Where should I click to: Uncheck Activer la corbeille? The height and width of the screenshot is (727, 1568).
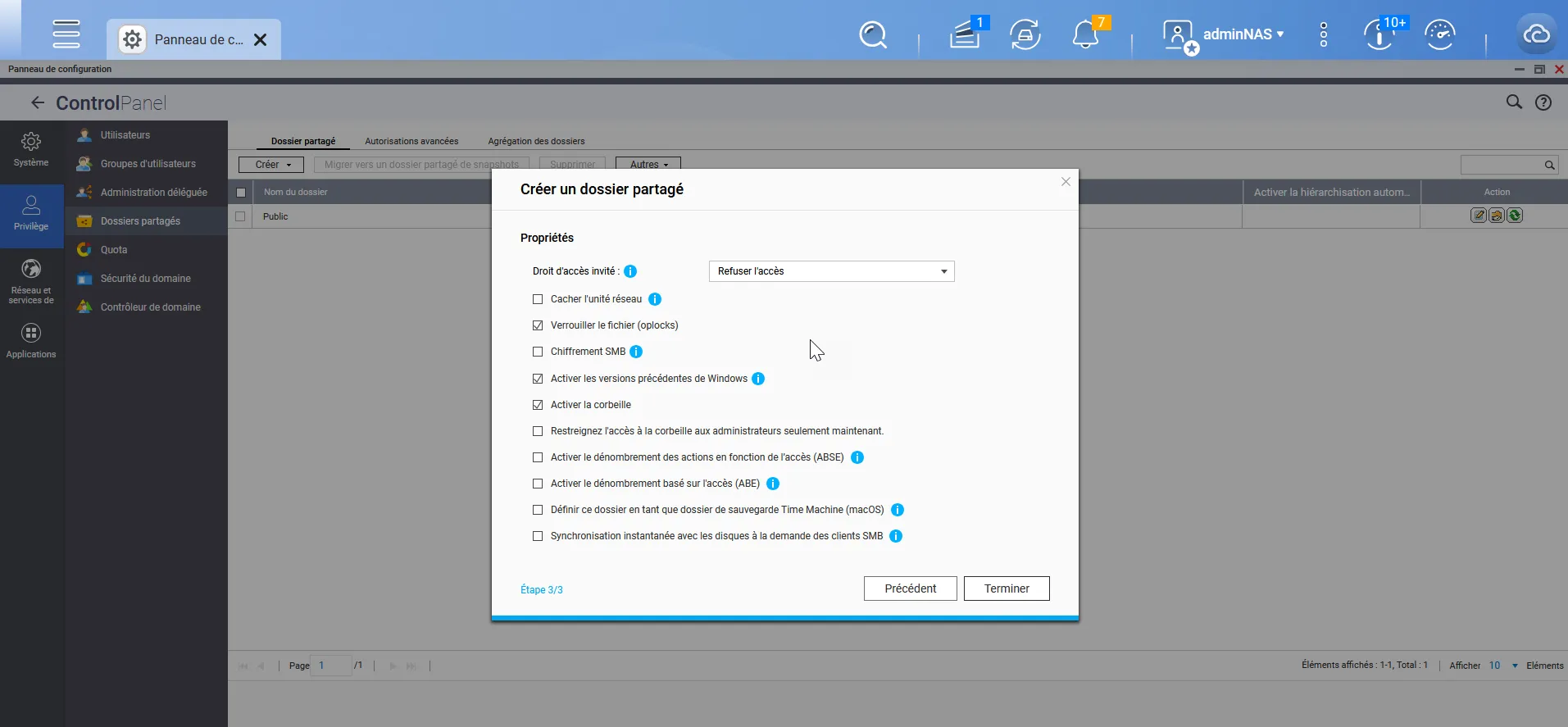[x=538, y=405]
